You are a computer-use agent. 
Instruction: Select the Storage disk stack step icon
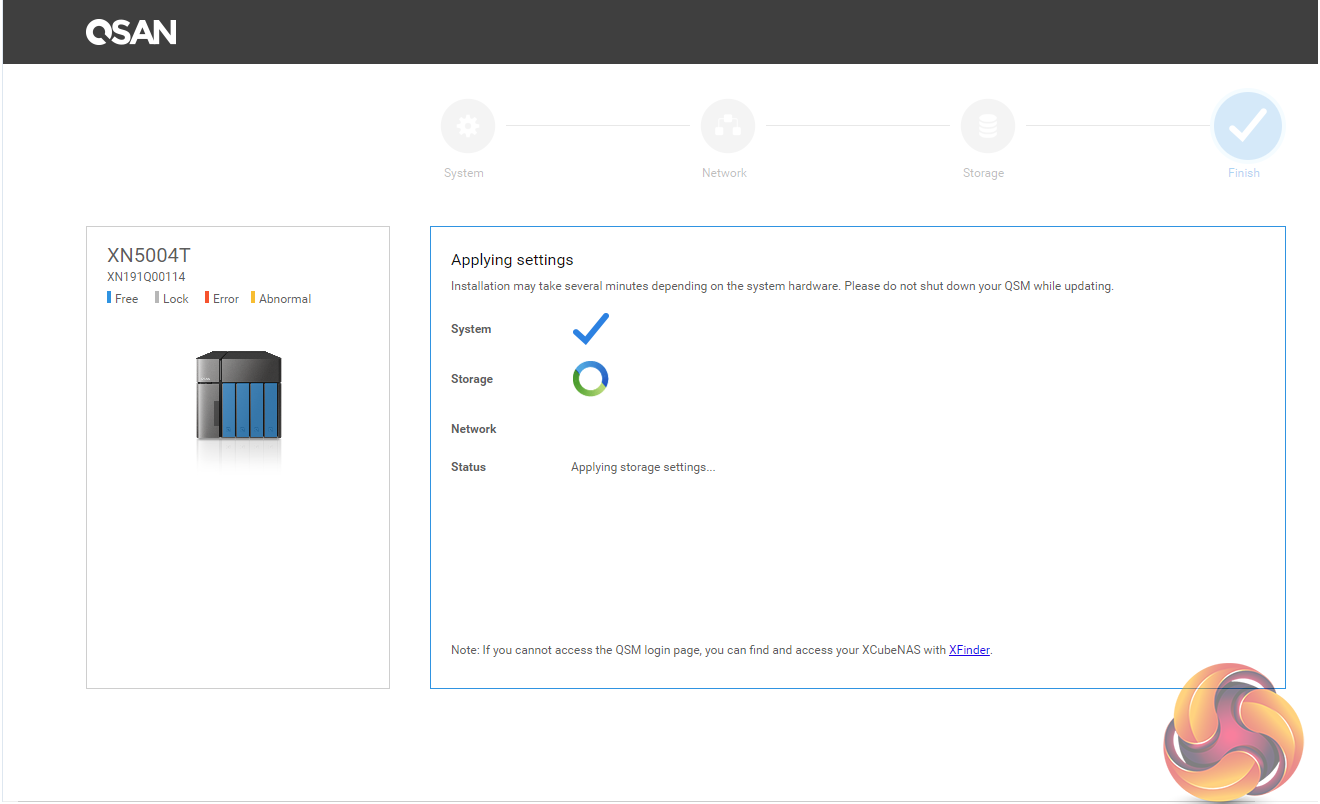click(x=987, y=127)
